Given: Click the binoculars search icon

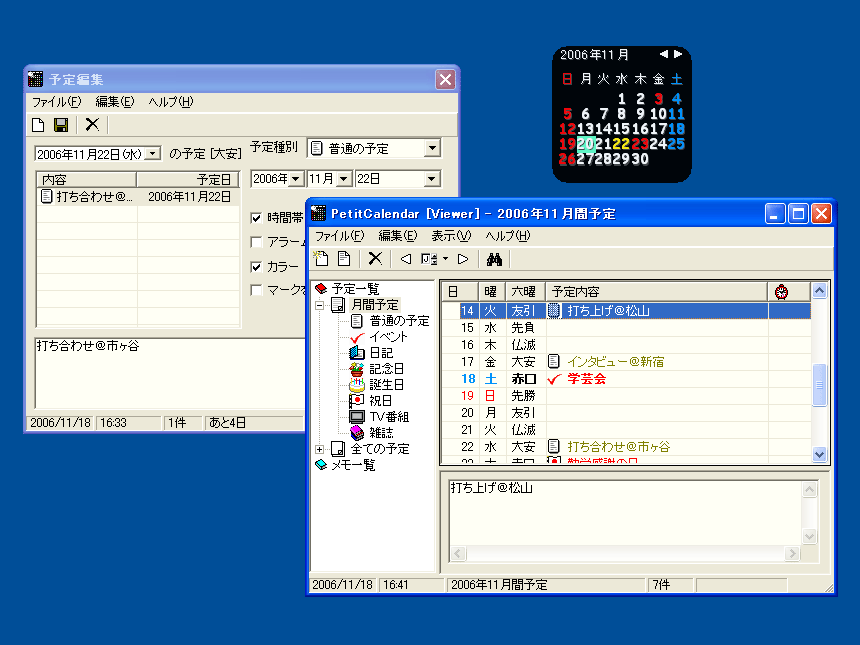Looking at the screenshot, I should click(x=494, y=259).
